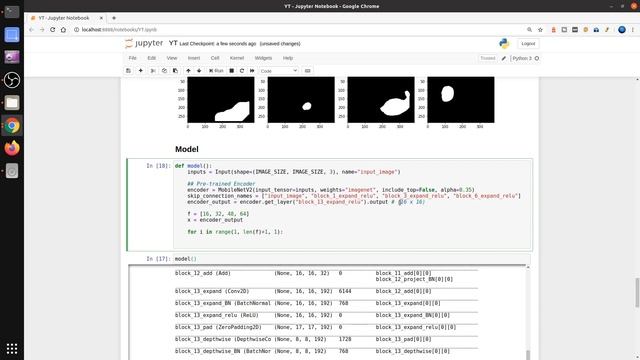Image resolution: width=640 pixels, height=360 pixels.
Task: Go back with the browser back arrow
Action: click(31, 29)
